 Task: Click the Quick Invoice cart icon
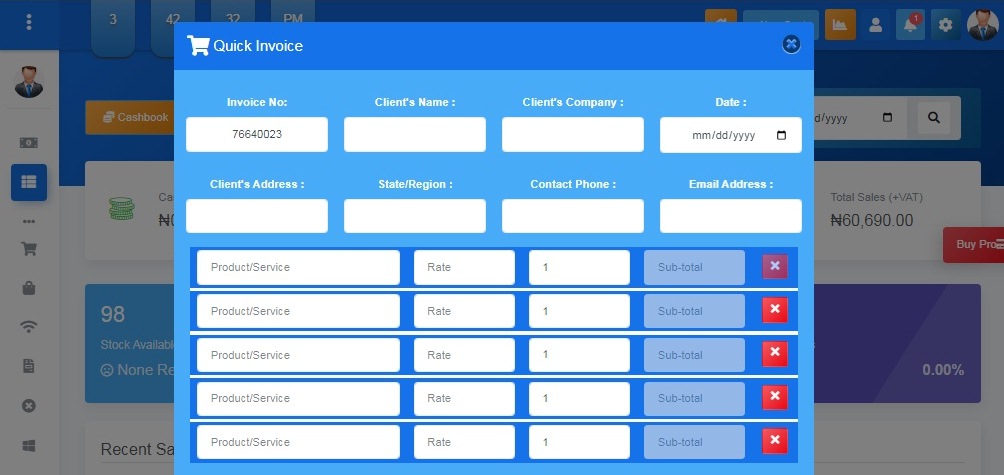point(198,45)
